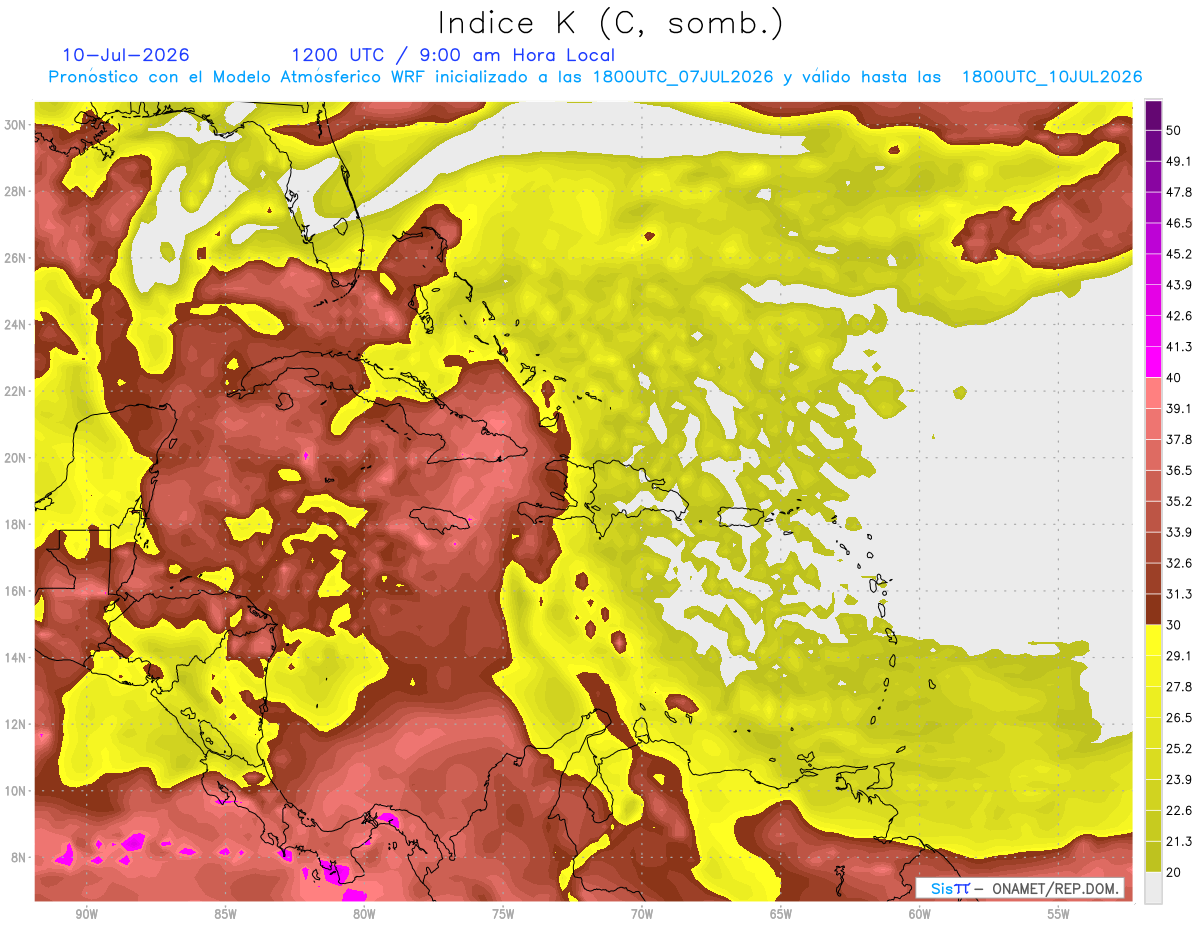Click the latitude axis label "14N"
The width and height of the screenshot is (1200, 927).
[x=16, y=658]
